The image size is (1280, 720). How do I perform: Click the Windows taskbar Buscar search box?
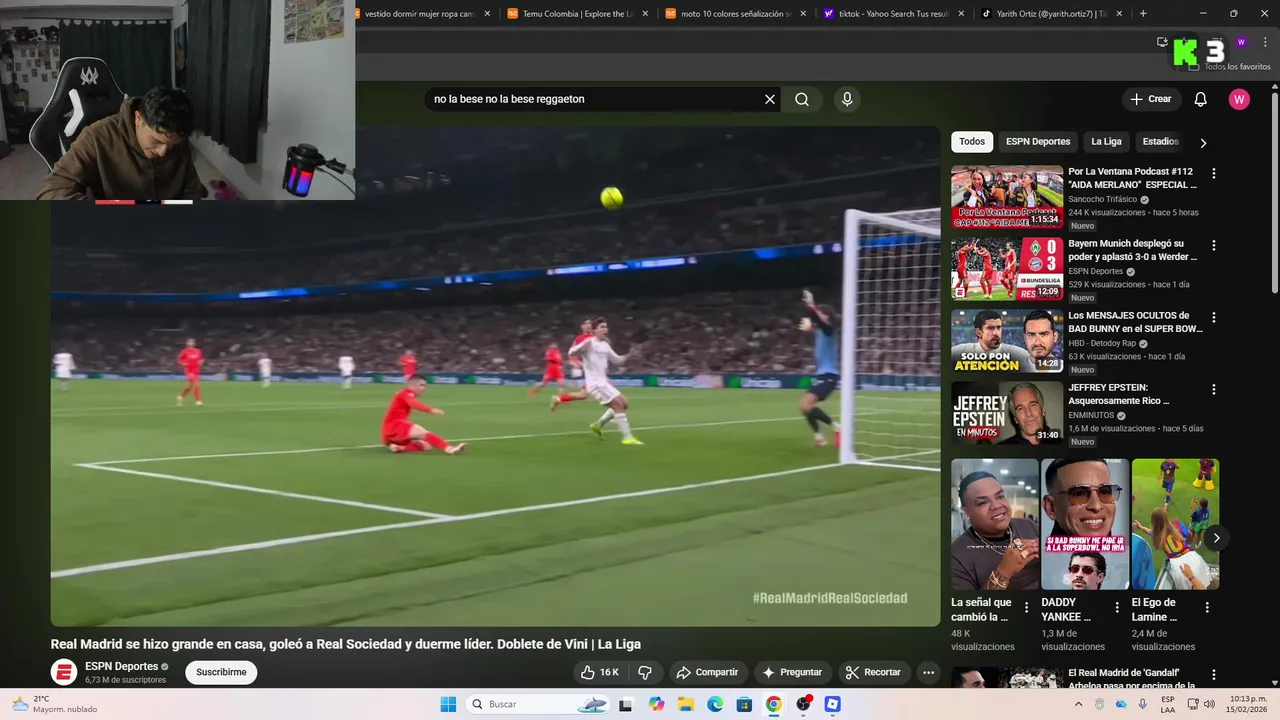click(538, 704)
